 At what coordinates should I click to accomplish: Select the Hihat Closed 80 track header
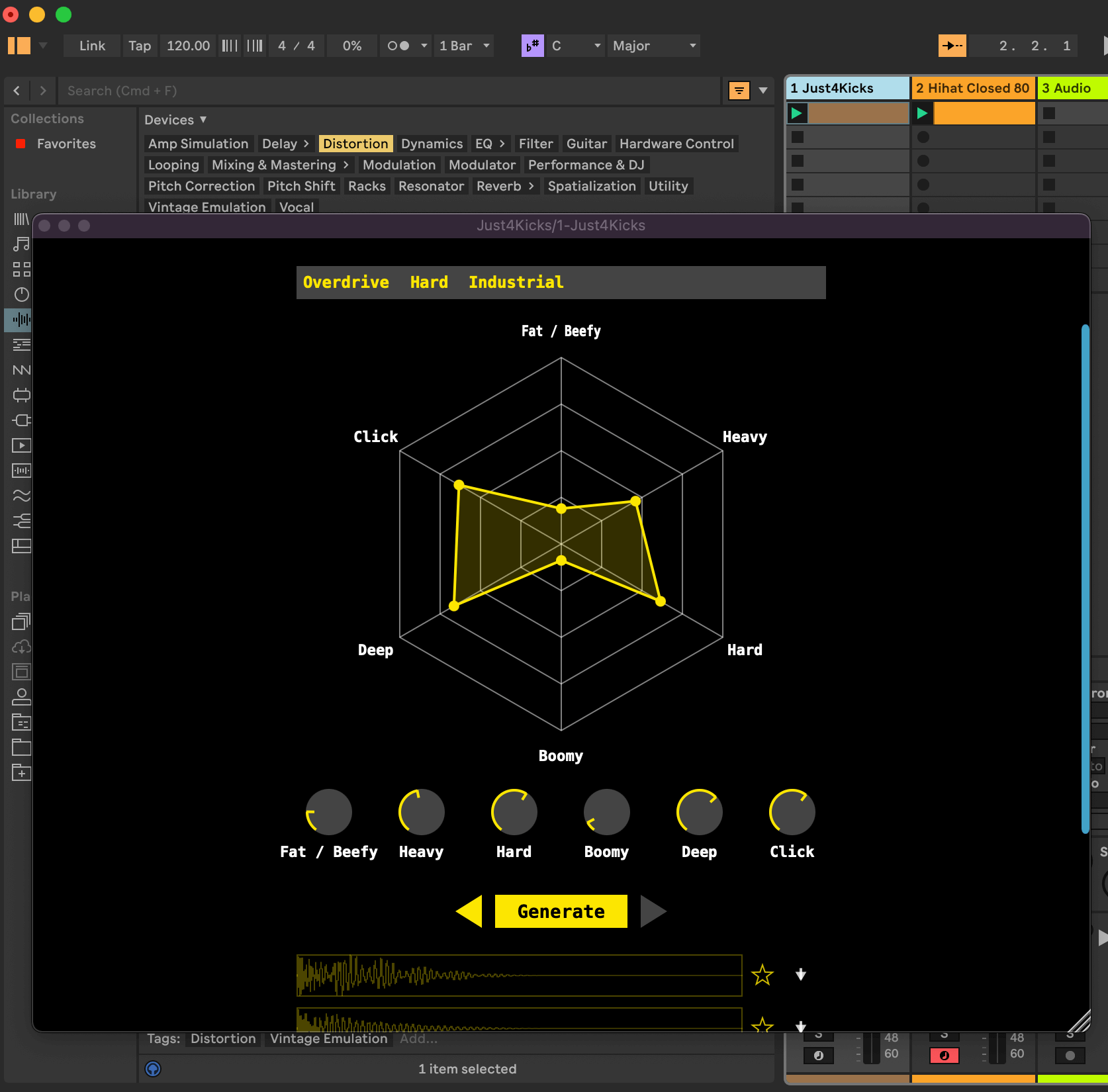(973, 88)
